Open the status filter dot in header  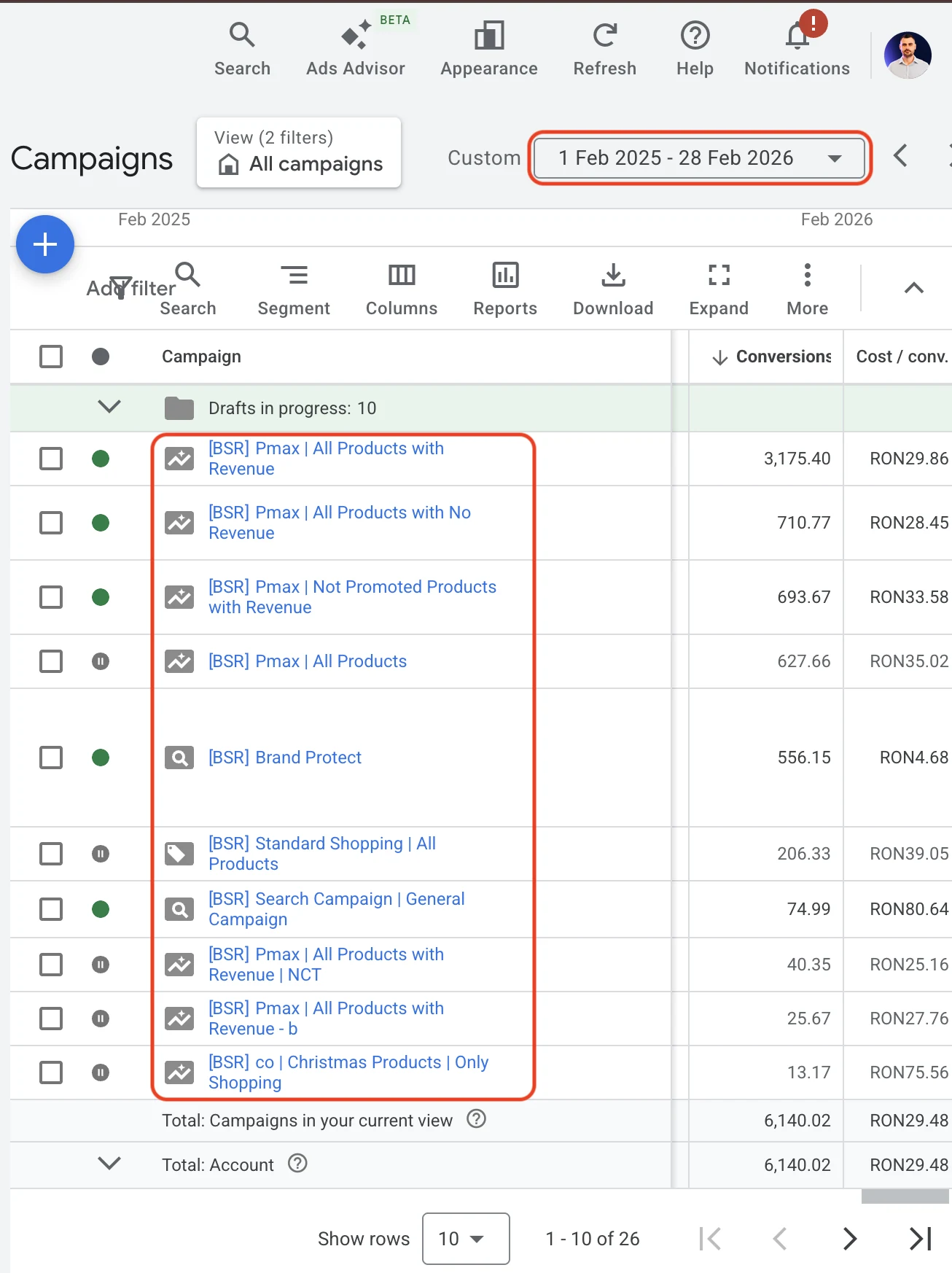pyautogui.click(x=101, y=357)
